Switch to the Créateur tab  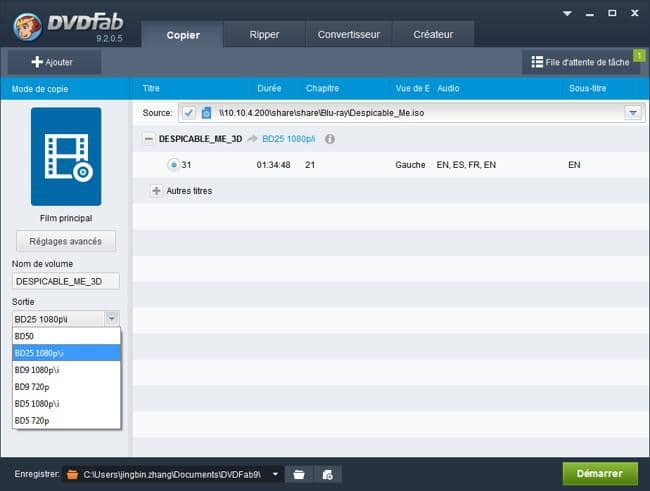pyautogui.click(x=433, y=34)
